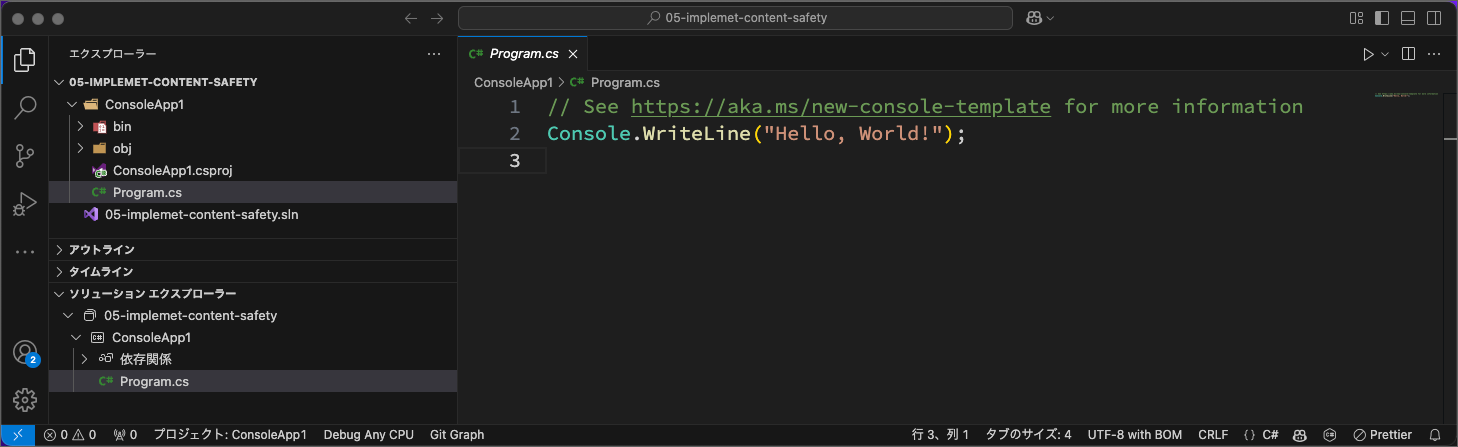Go back using the navigation back arrow
The image size is (1458, 447).
coord(410,18)
